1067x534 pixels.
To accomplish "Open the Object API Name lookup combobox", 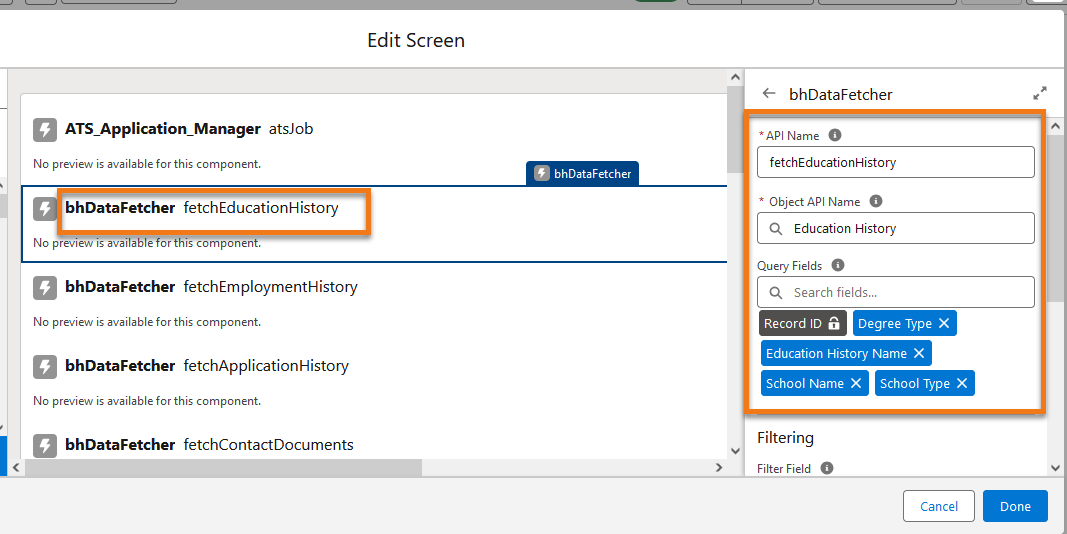I will tap(896, 229).
